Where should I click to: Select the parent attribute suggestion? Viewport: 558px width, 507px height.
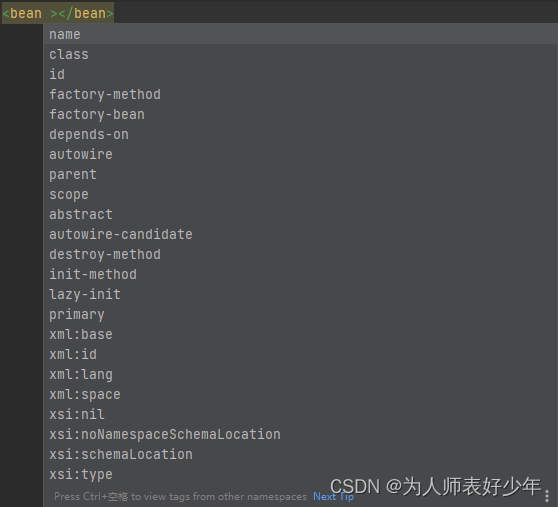(x=300, y=174)
